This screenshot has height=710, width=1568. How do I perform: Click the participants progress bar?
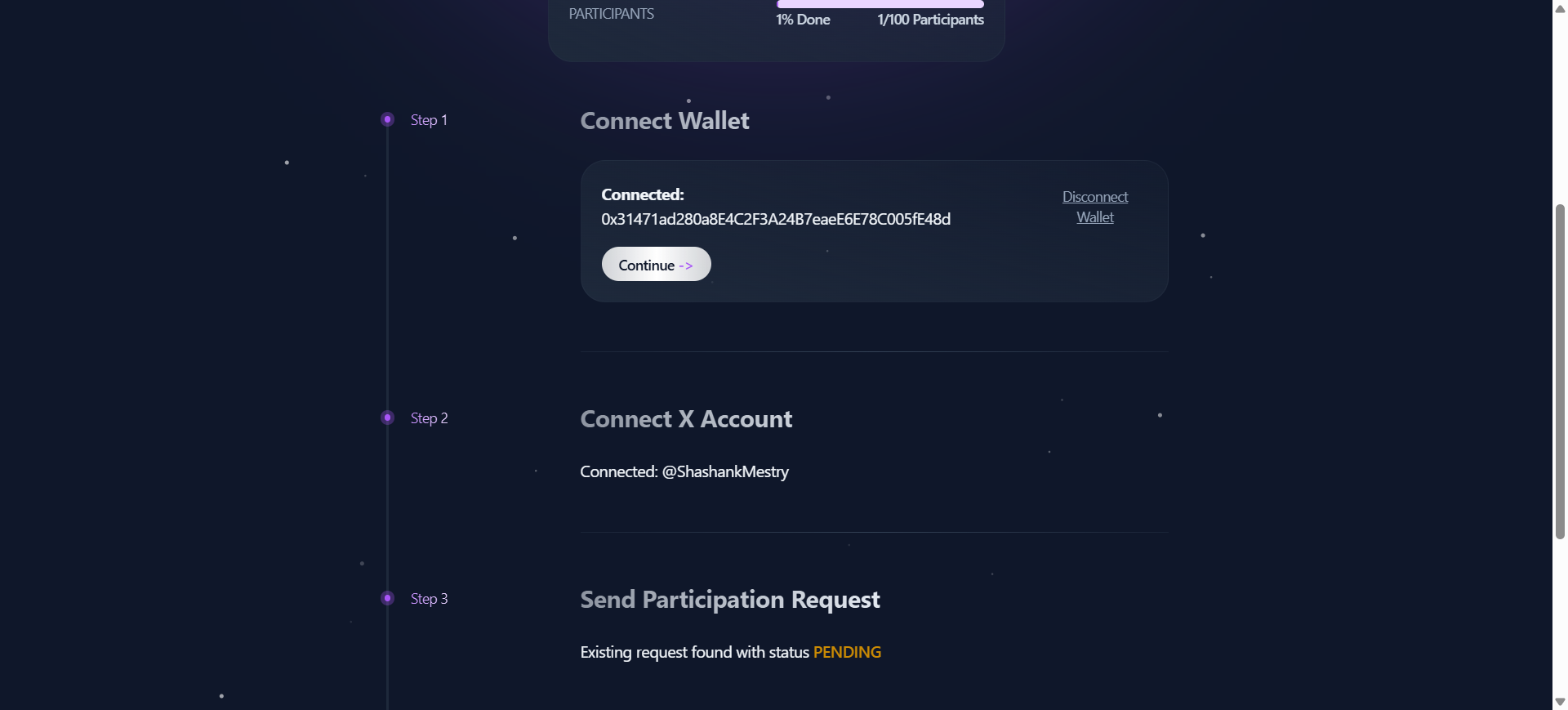click(x=880, y=4)
